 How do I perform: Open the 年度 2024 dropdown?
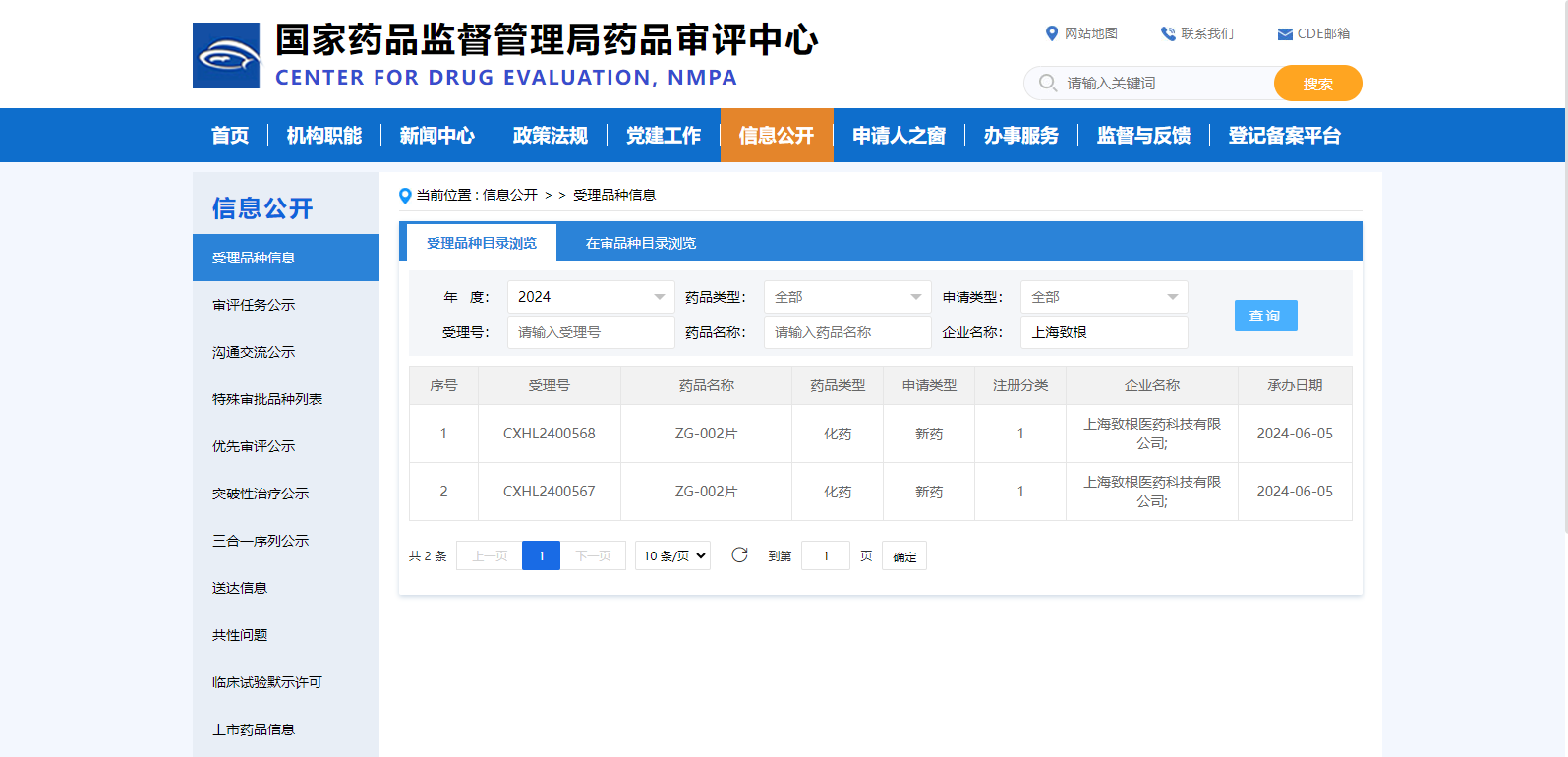pos(590,297)
